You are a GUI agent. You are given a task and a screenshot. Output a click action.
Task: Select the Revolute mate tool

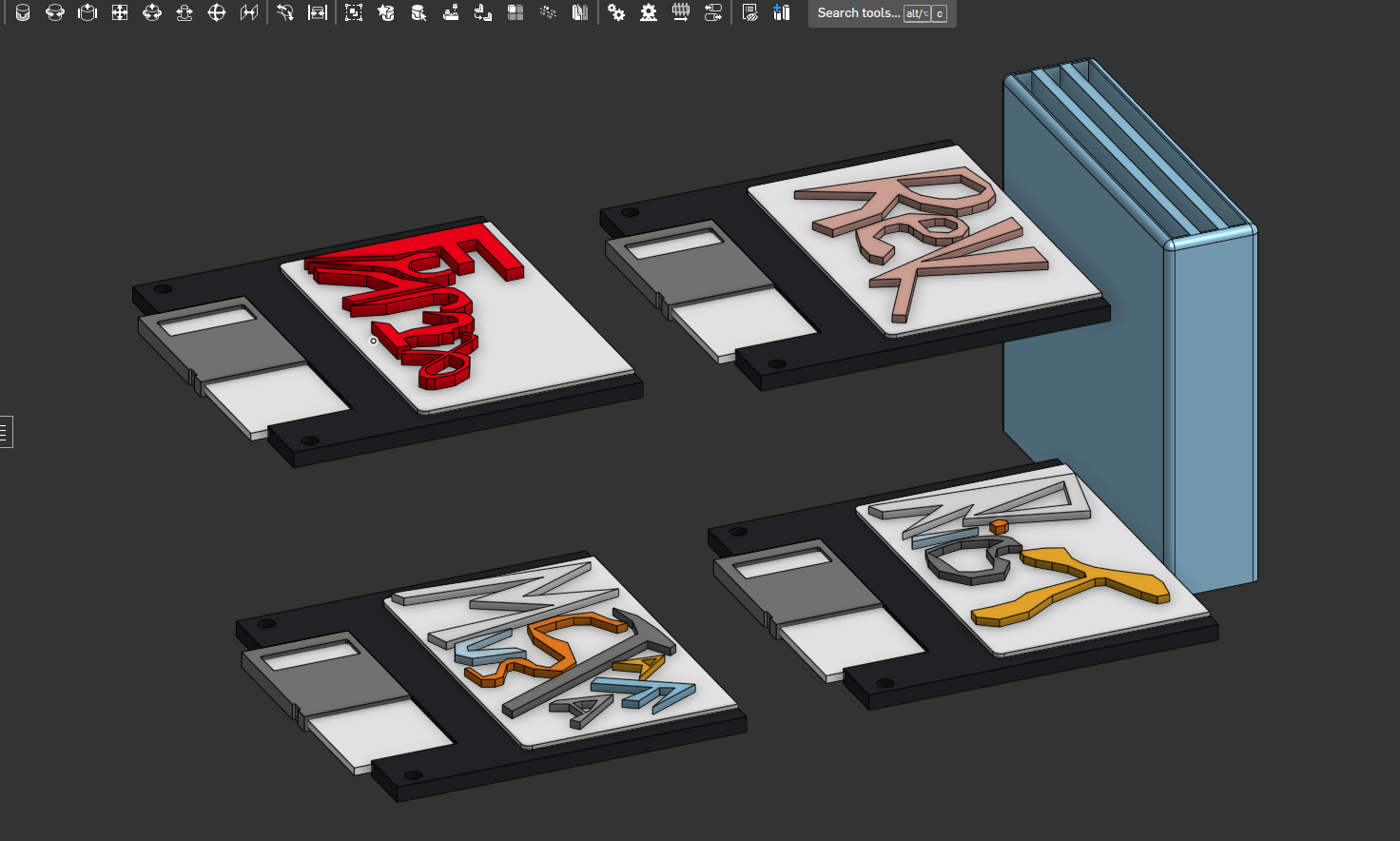[x=55, y=12]
